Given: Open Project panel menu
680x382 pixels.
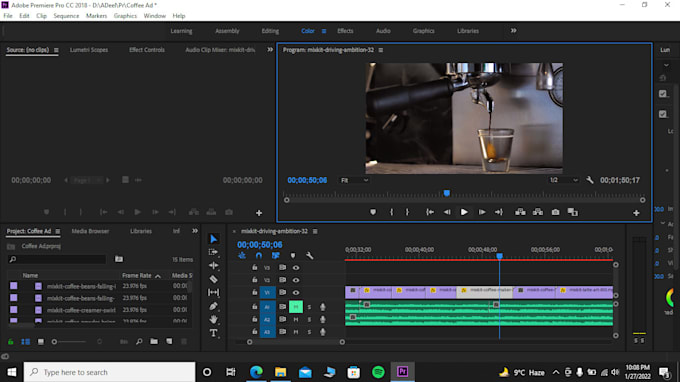Looking at the screenshot, I should coord(58,231).
